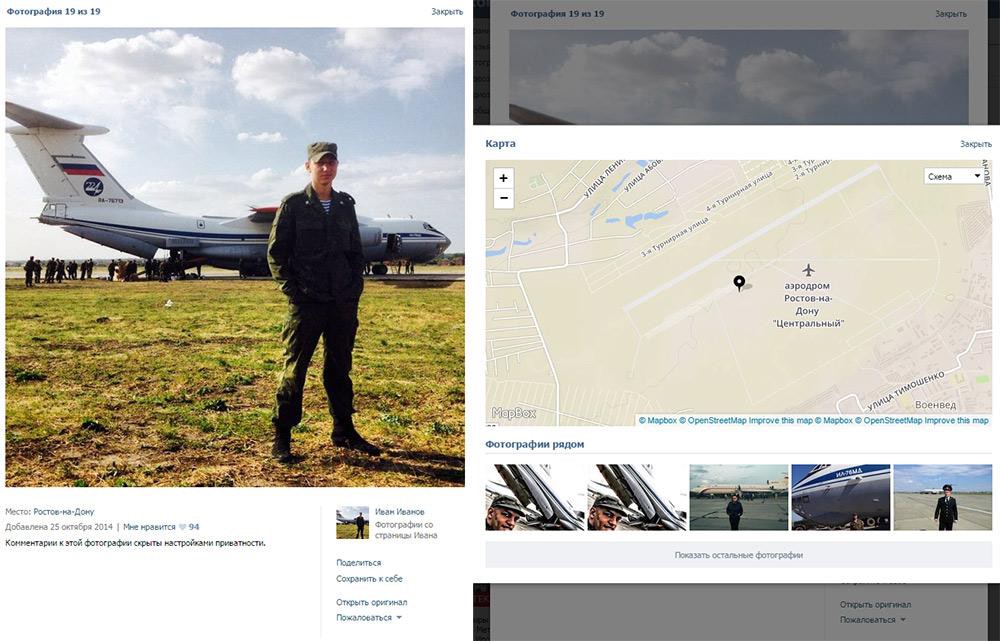1000x641 pixels.
Task: Click the rightmost Improve this map link
Action: point(957,420)
